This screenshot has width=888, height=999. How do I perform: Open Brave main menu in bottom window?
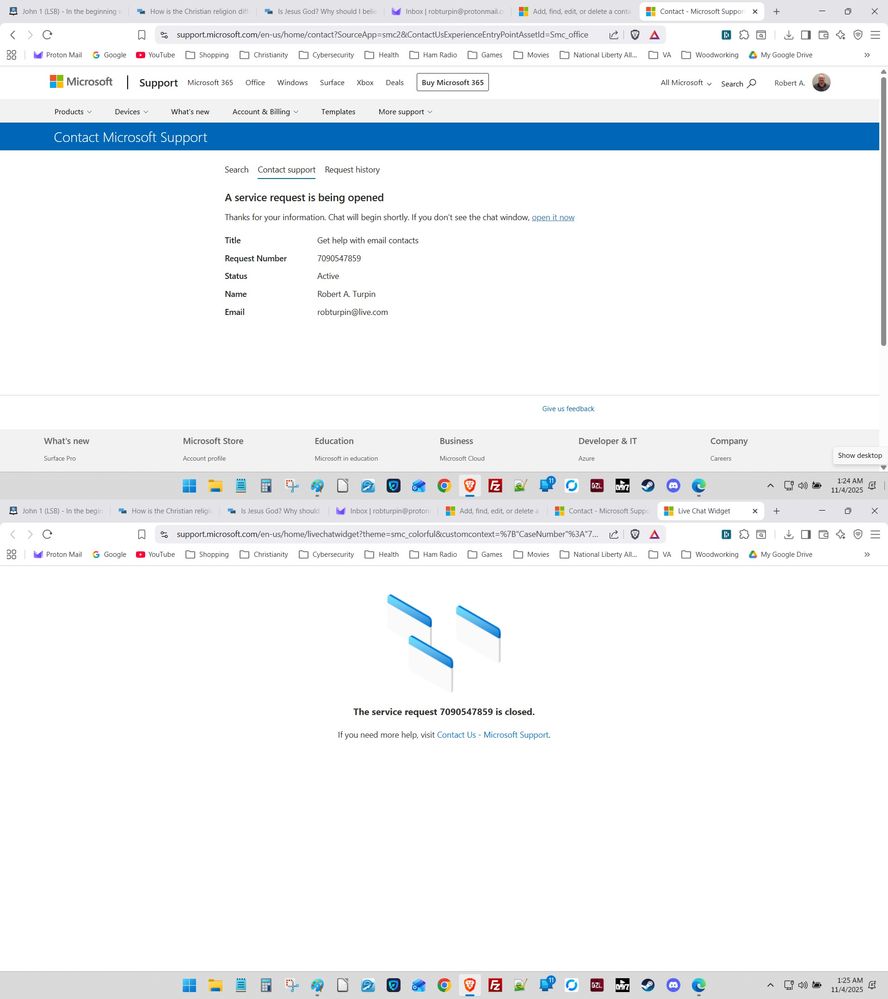coord(875,535)
